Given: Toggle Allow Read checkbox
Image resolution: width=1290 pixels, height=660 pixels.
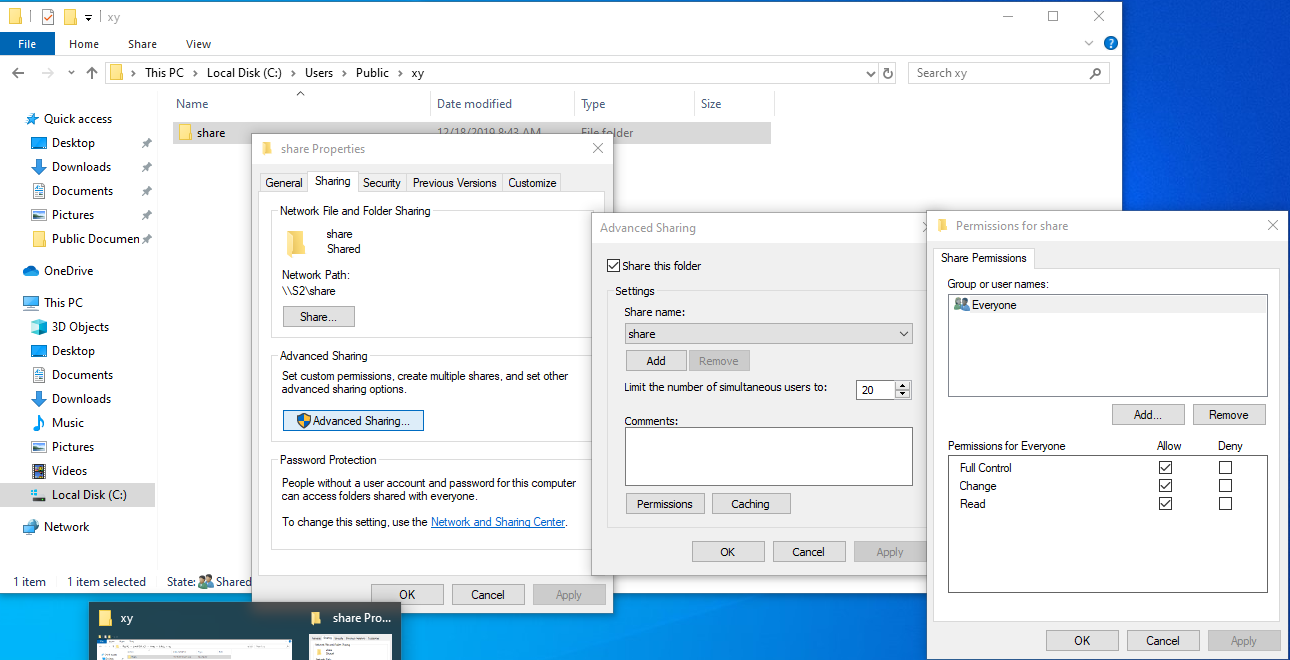Looking at the screenshot, I should tap(1165, 504).
